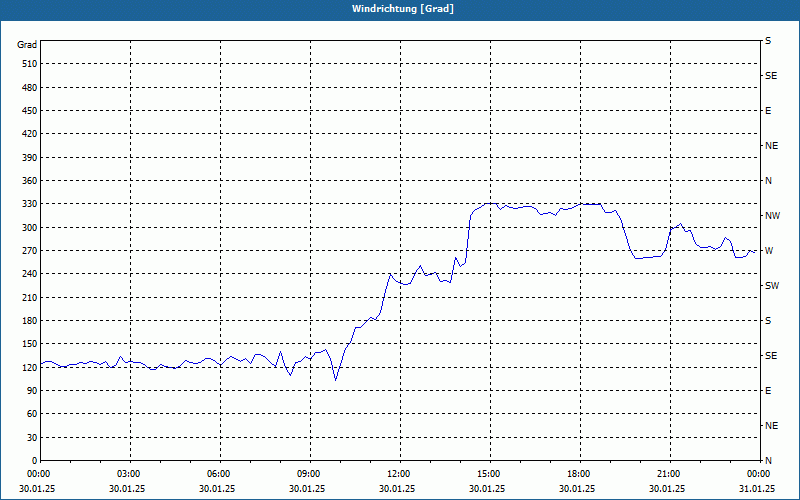Click the SE compass label level with 480

[771, 76]
